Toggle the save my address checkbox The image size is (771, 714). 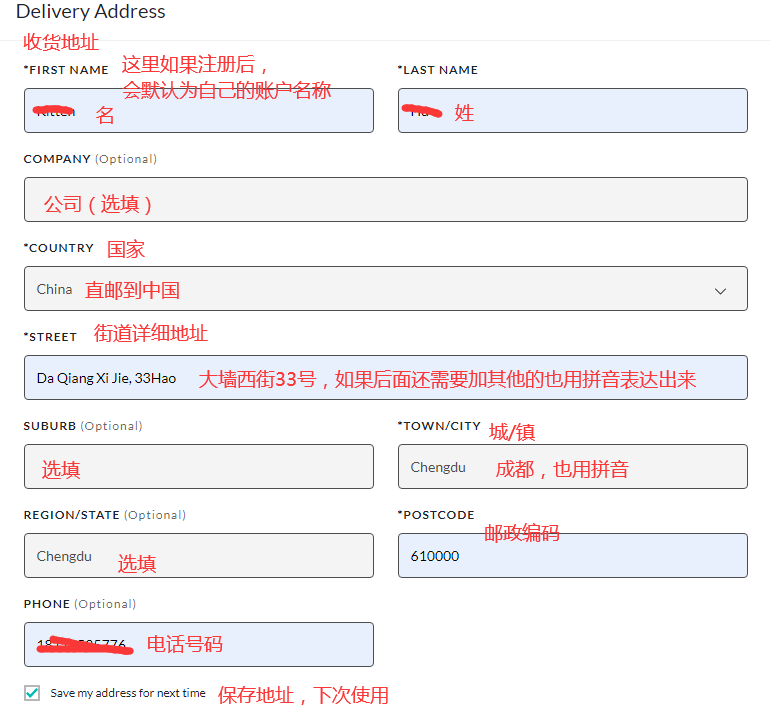click(32, 693)
